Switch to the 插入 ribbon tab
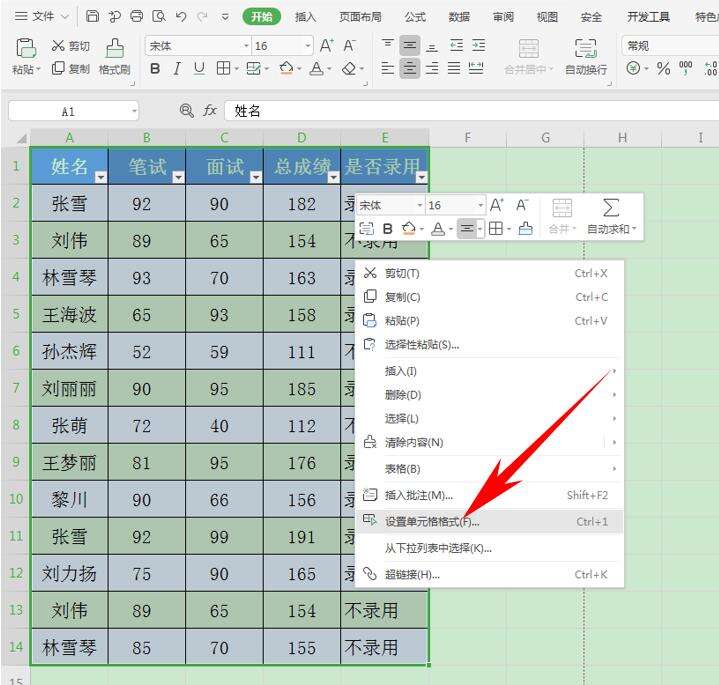This screenshot has width=719, height=685. (x=305, y=17)
